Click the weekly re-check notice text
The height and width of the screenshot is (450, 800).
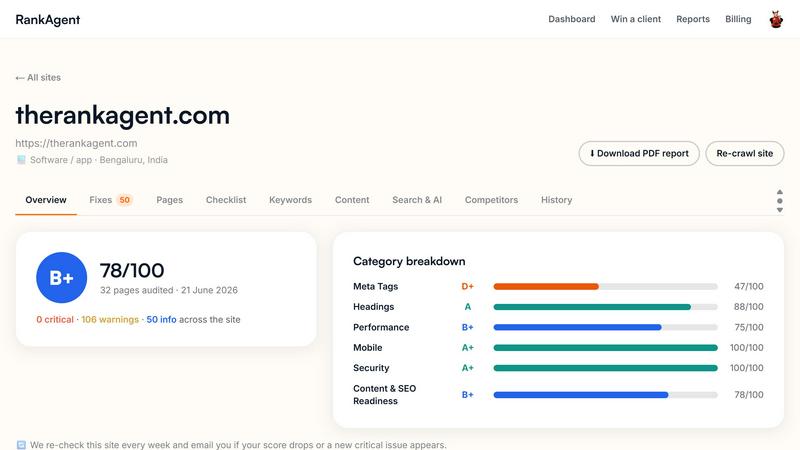(238, 445)
